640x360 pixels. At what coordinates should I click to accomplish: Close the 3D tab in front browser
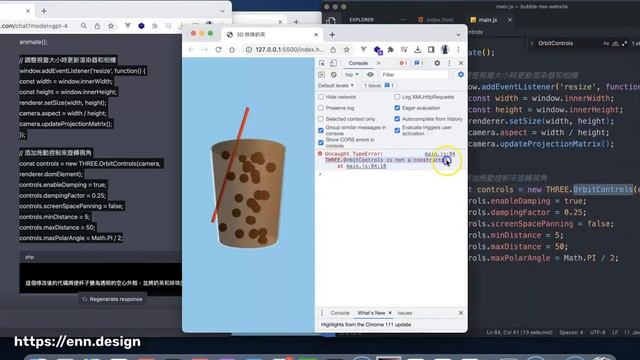(x=316, y=35)
